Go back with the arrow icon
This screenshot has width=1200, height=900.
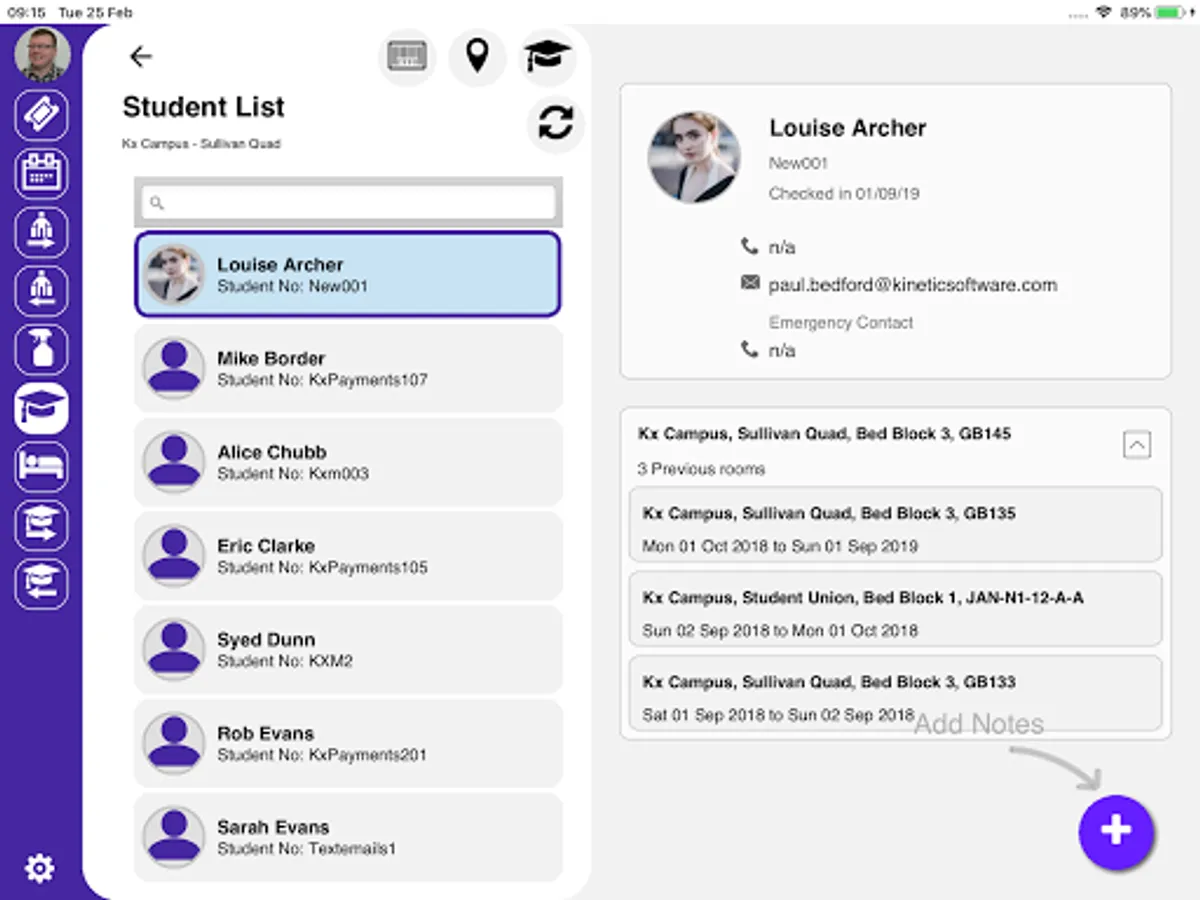pyautogui.click(x=141, y=56)
